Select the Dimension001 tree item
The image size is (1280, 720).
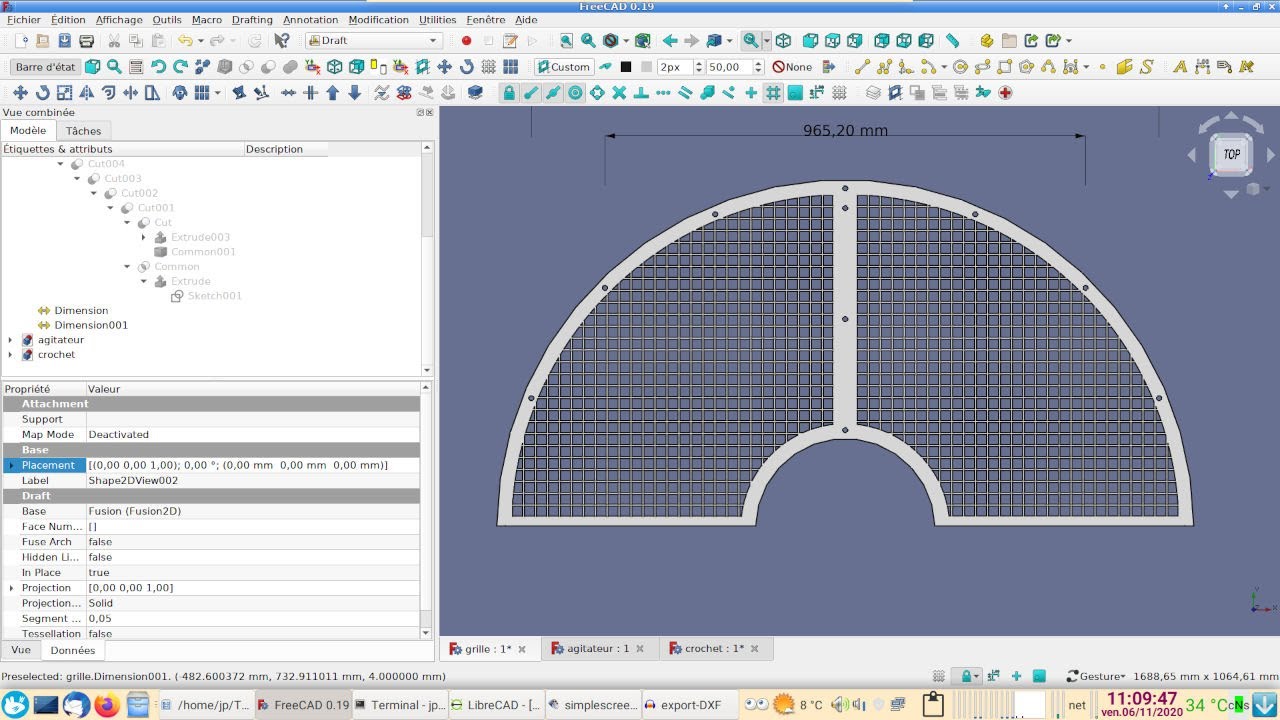[x=91, y=325]
